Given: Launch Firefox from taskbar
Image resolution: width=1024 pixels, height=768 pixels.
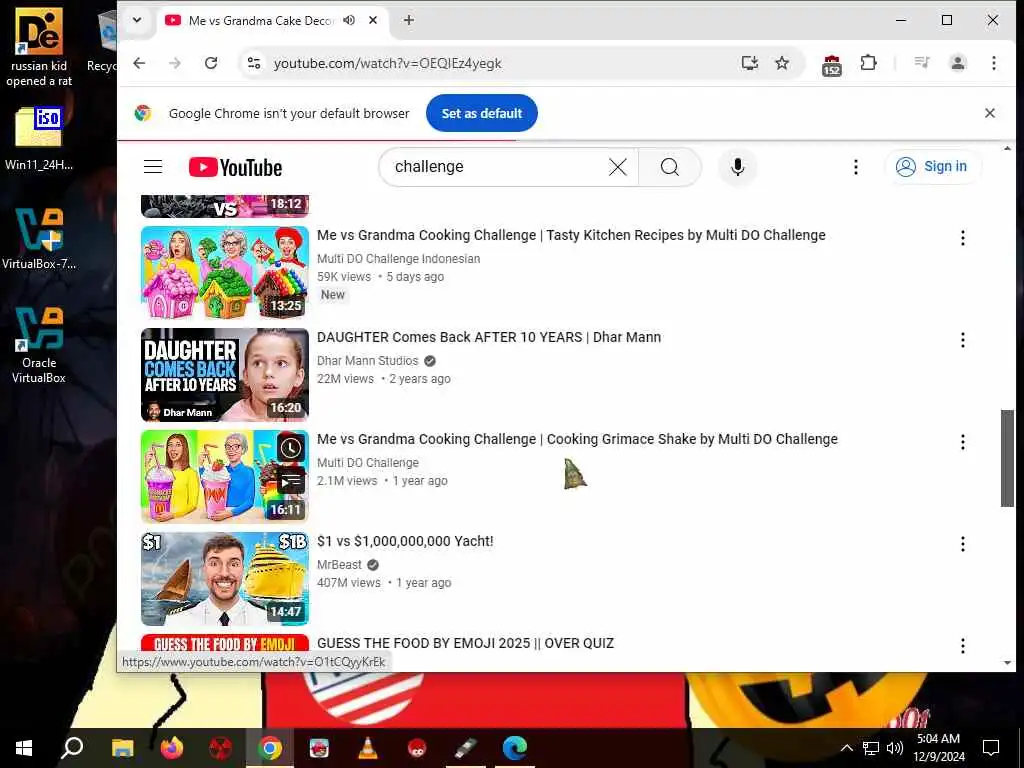Looking at the screenshot, I should [172, 748].
